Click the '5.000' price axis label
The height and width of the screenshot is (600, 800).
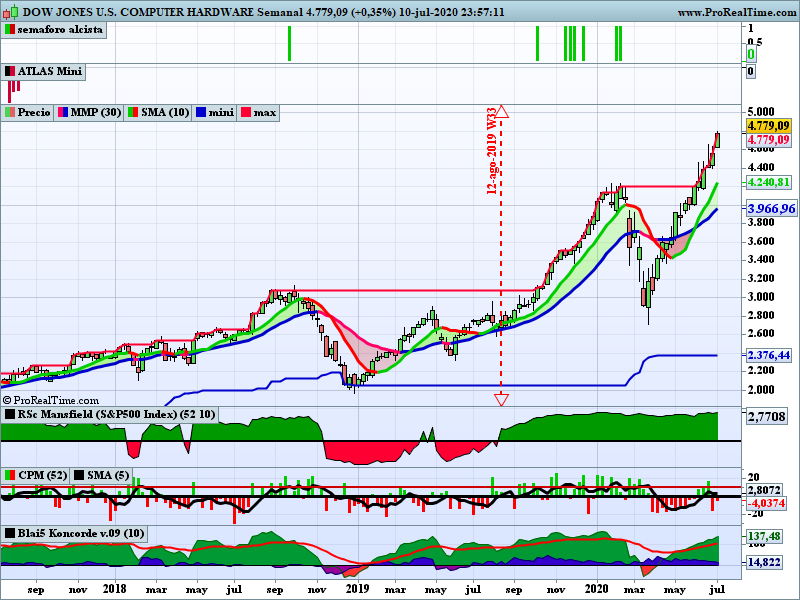pos(760,112)
